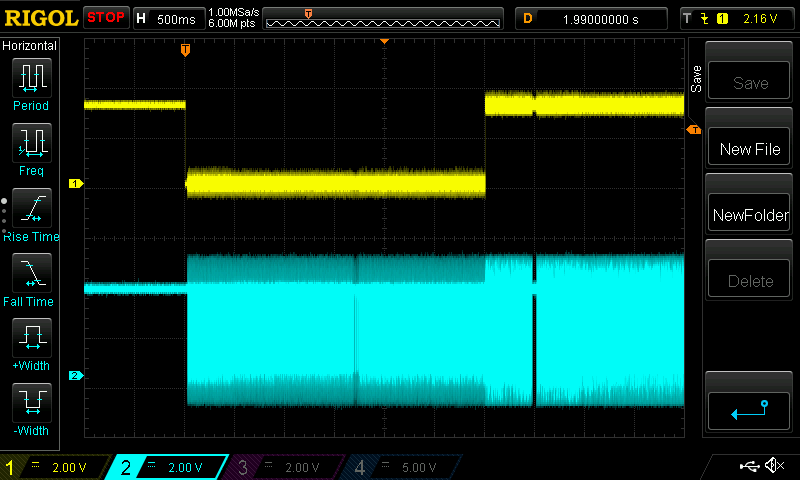Toggle channel 2 at 2.00 V
The image size is (800, 480).
(168, 467)
